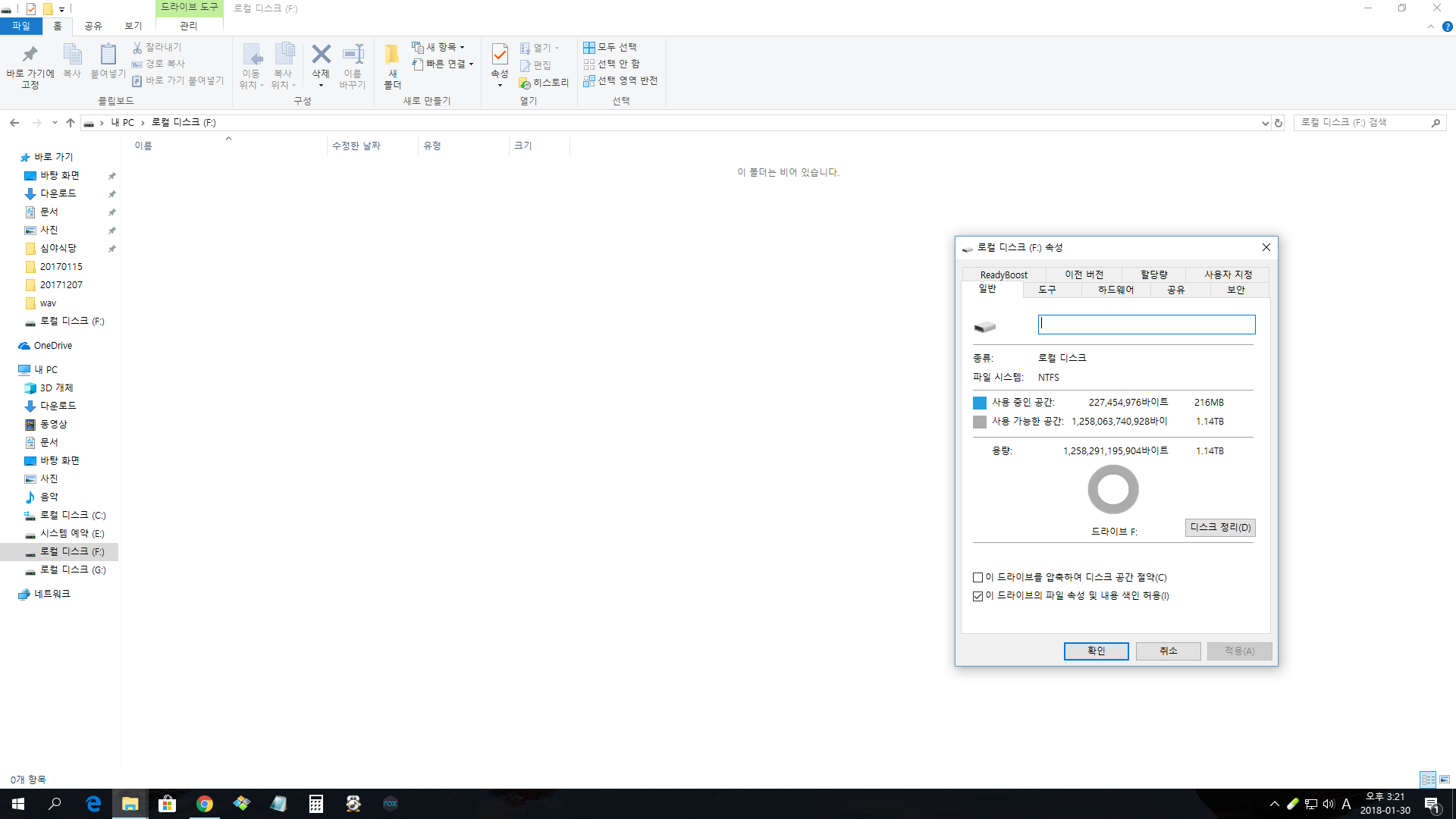Click the blue used-space color swatch
The width and height of the screenshot is (1456, 819).
(x=980, y=403)
